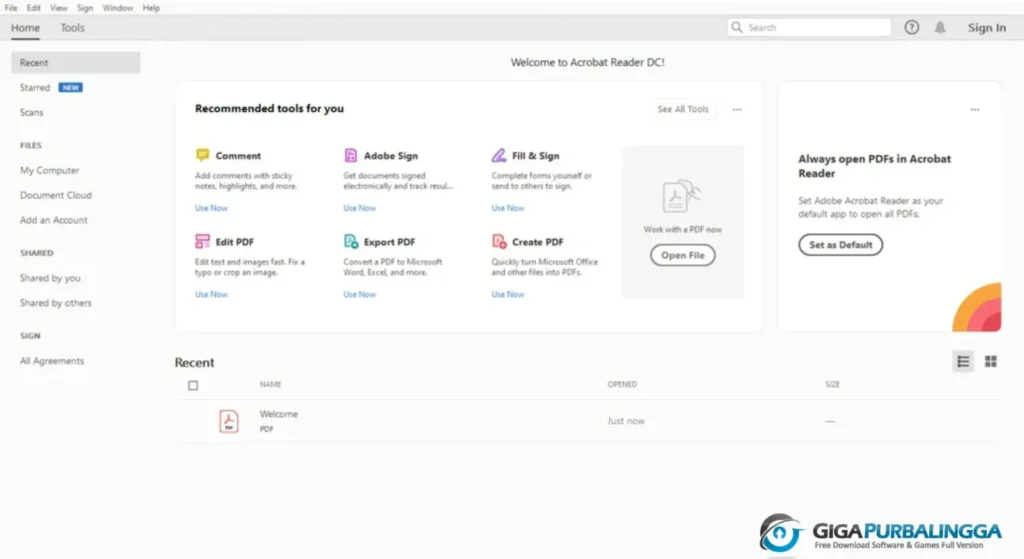Image resolution: width=1024 pixels, height=559 pixels.
Task: Click the Work with a PDF illustration
Action: point(682,195)
